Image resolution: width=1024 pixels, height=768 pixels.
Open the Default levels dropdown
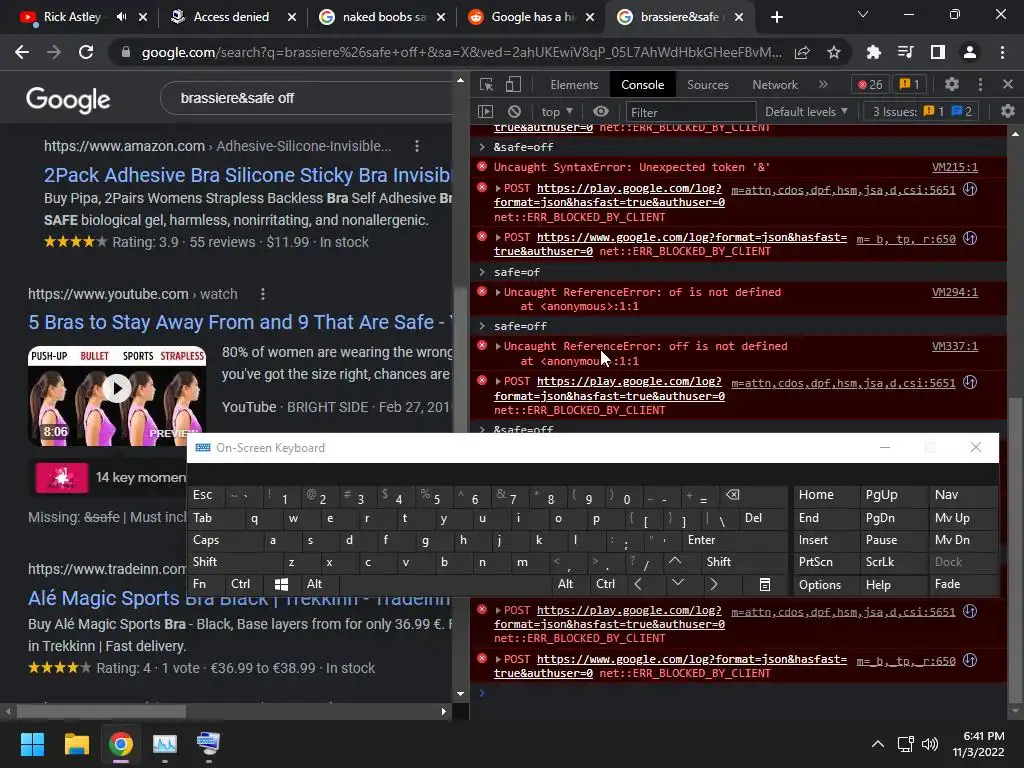coord(806,112)
